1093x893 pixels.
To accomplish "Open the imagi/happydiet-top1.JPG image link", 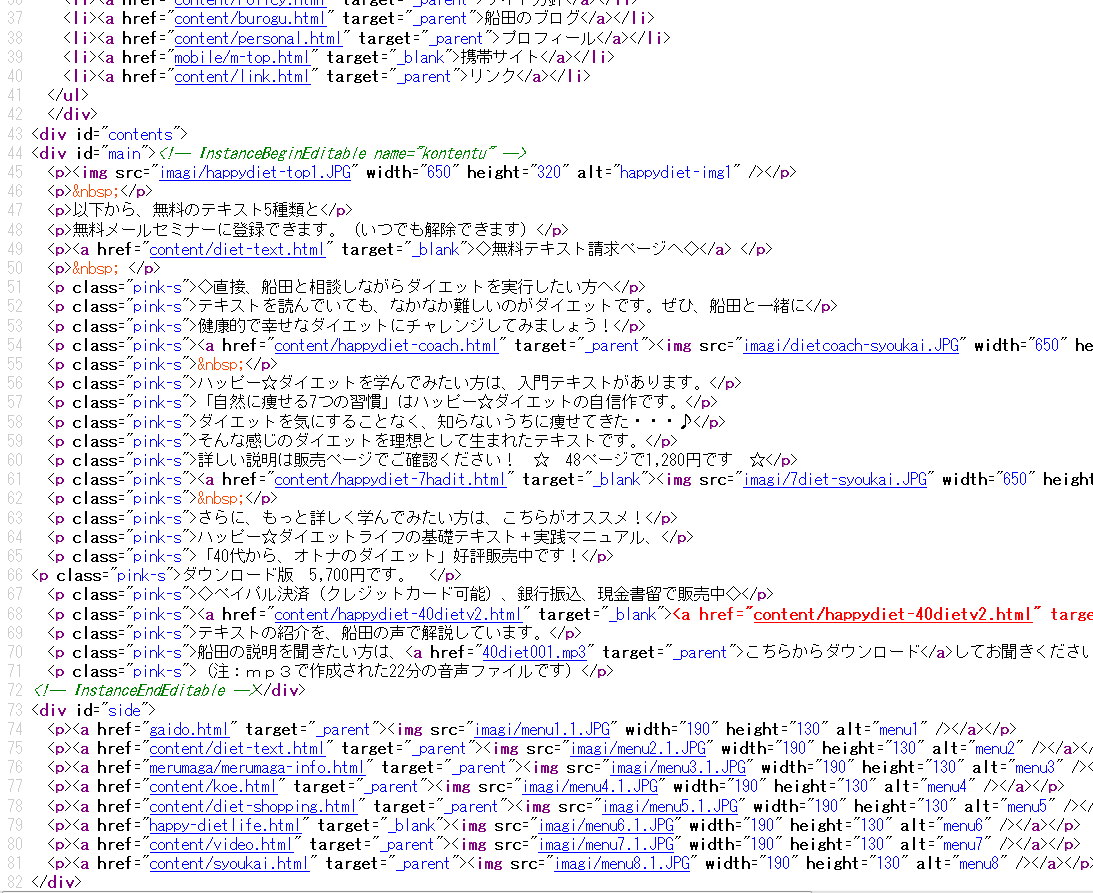I will tap(254, 172).
